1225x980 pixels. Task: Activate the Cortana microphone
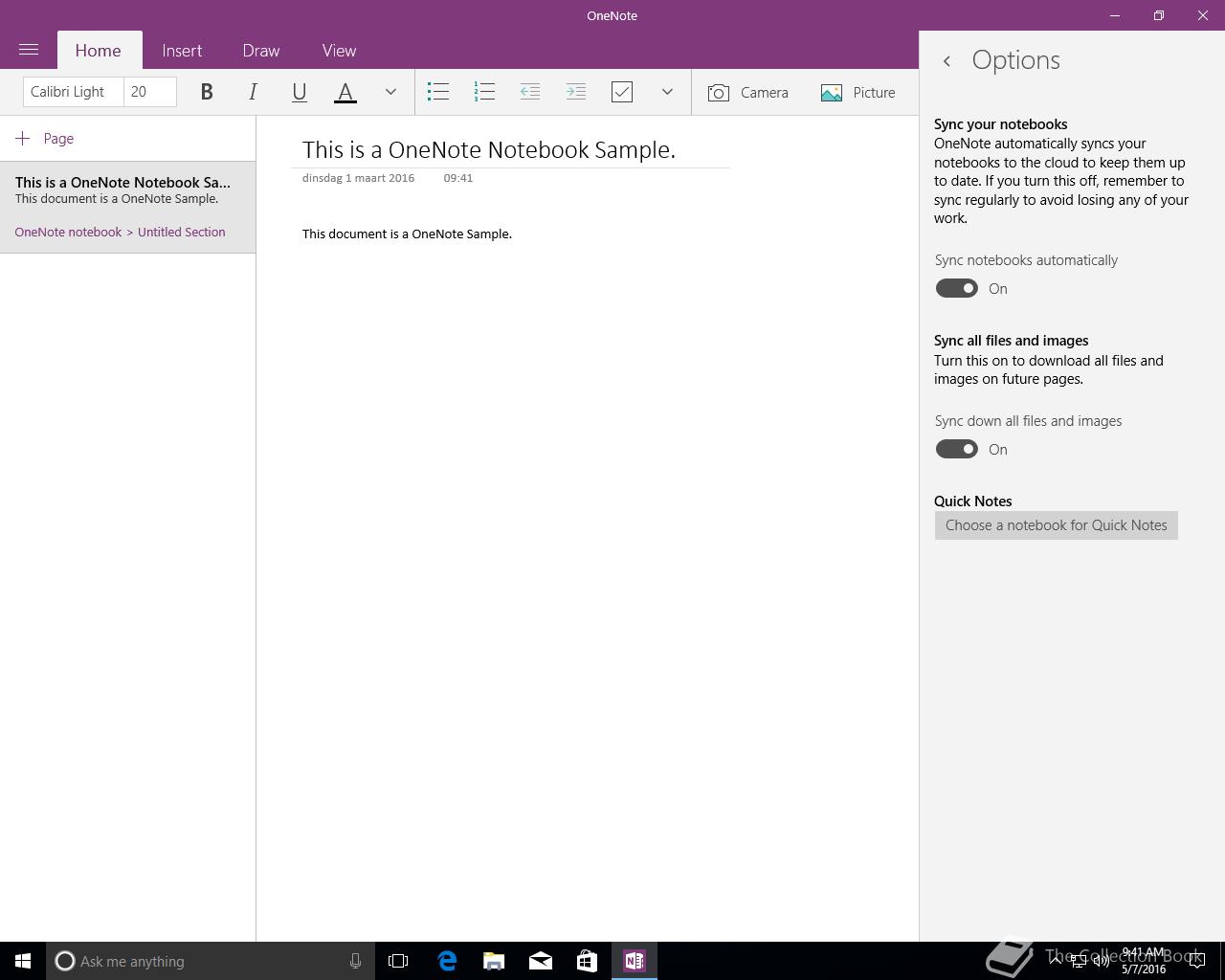pyautogui.click(x=355, y=961)
